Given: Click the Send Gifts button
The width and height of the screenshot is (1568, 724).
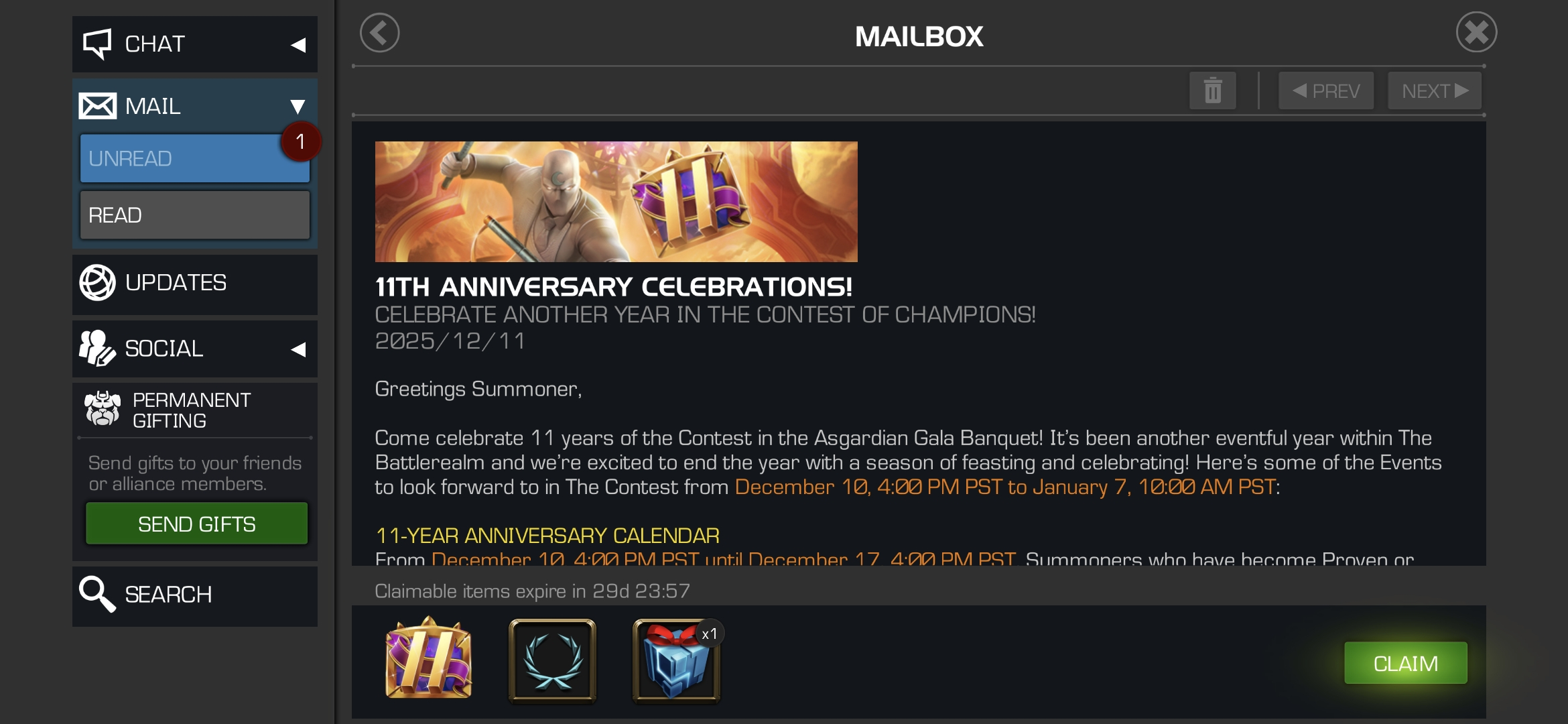Looking at the screenshot, I should point(196,524).
